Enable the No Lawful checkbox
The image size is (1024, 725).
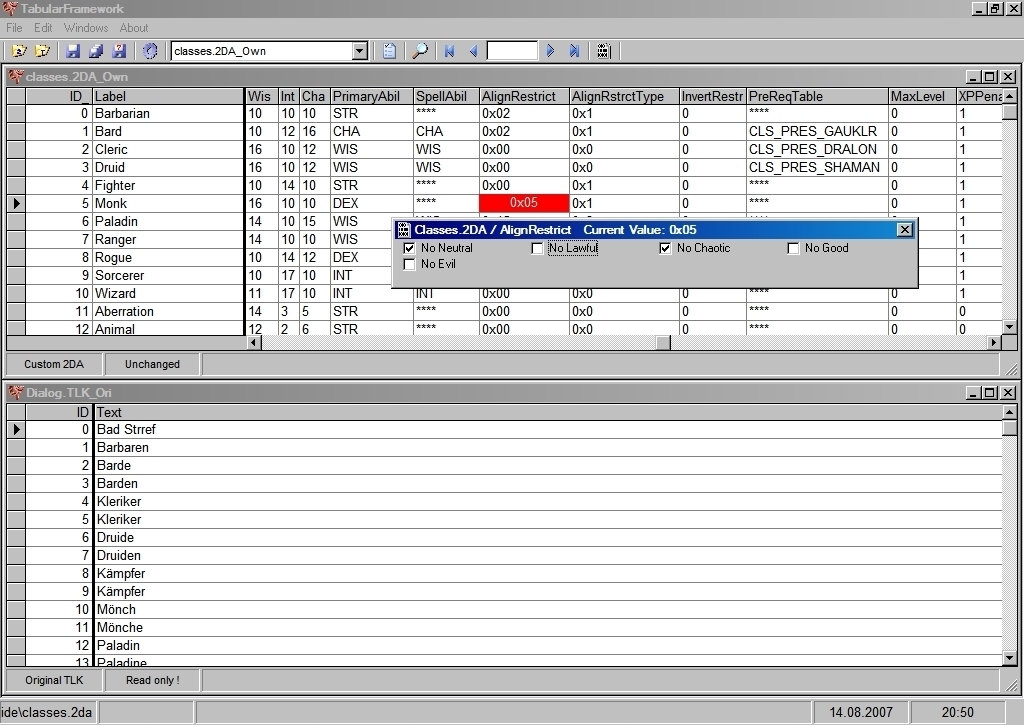point(537,248)
